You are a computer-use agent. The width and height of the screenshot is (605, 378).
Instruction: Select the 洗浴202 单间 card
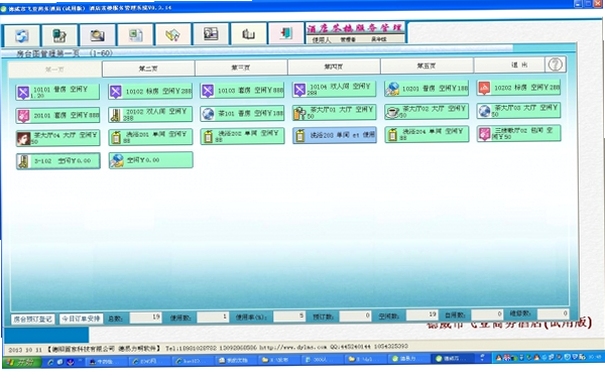coord(242,136)
